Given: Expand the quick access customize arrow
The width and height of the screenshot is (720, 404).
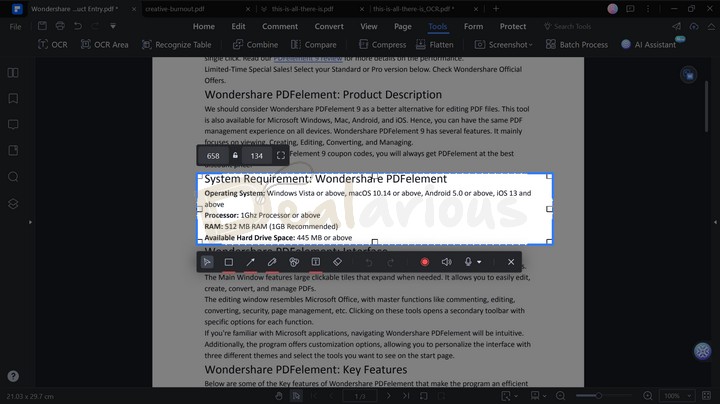Looking at the screenshot, I should tap(113, 26).
